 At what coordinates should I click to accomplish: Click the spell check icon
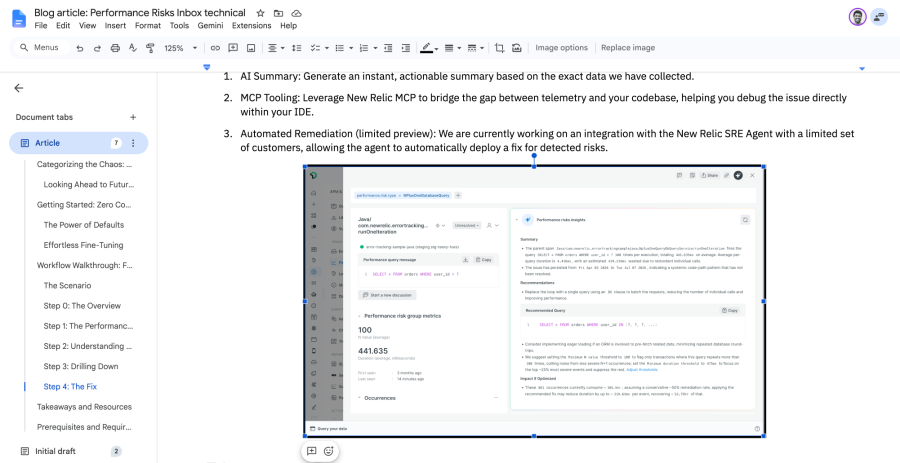[133, 48]
